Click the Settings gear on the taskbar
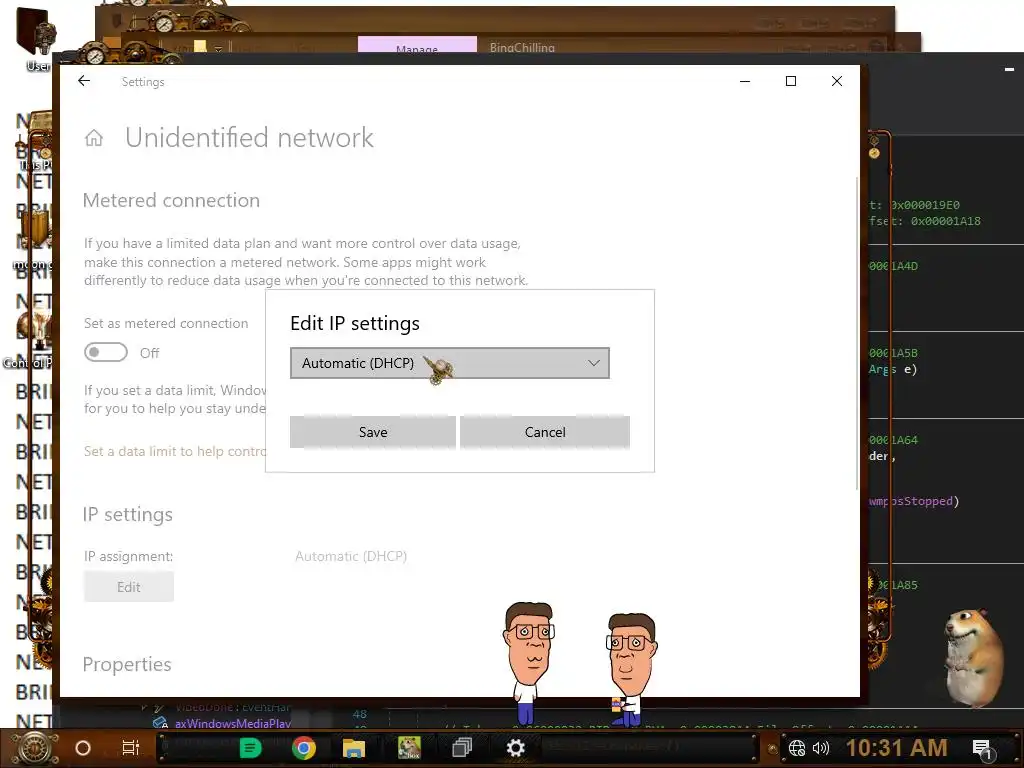1024x768 pixels. click(x=516, y=748)
